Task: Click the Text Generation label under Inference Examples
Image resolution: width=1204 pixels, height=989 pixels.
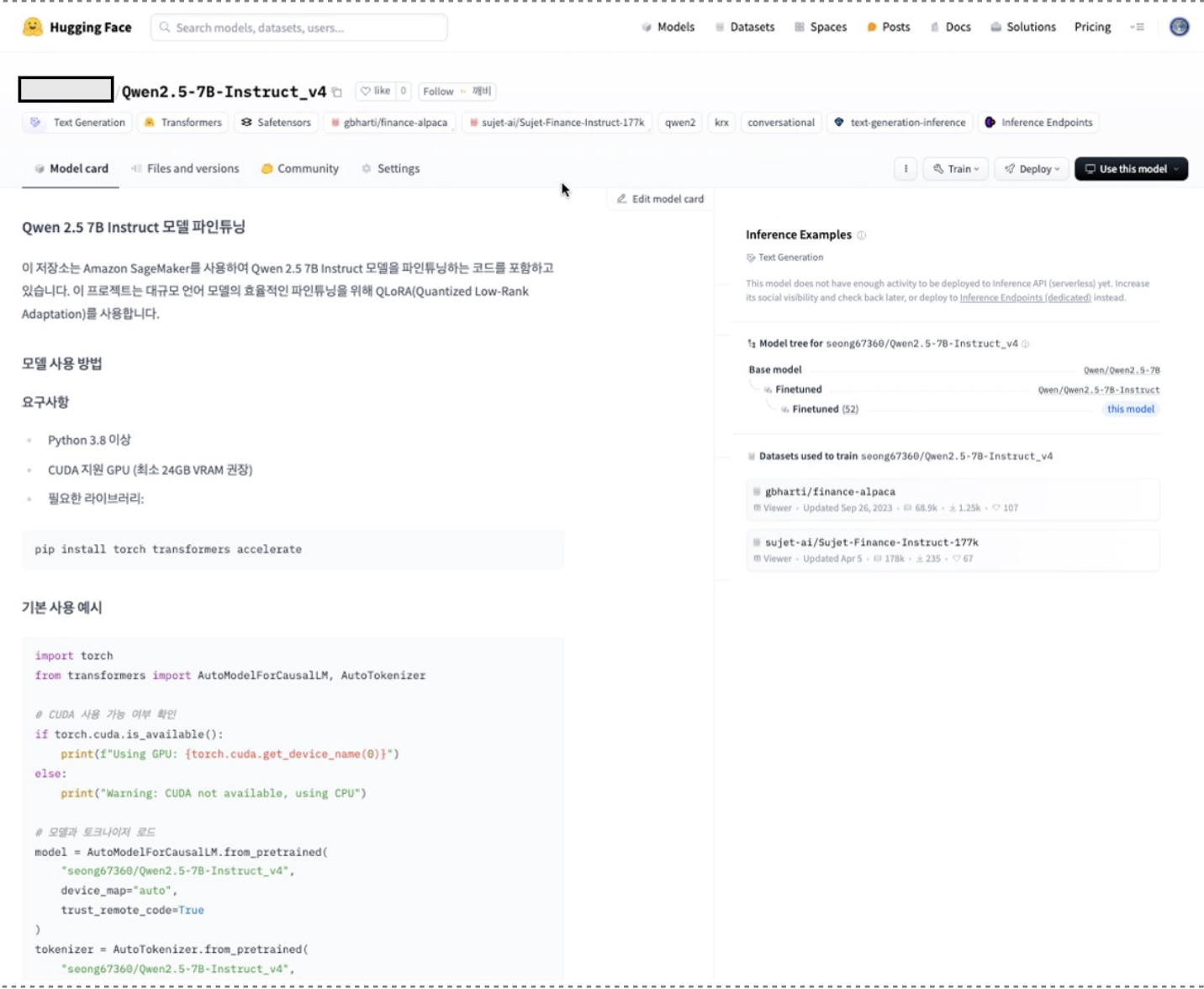Action: pos(785,258)
